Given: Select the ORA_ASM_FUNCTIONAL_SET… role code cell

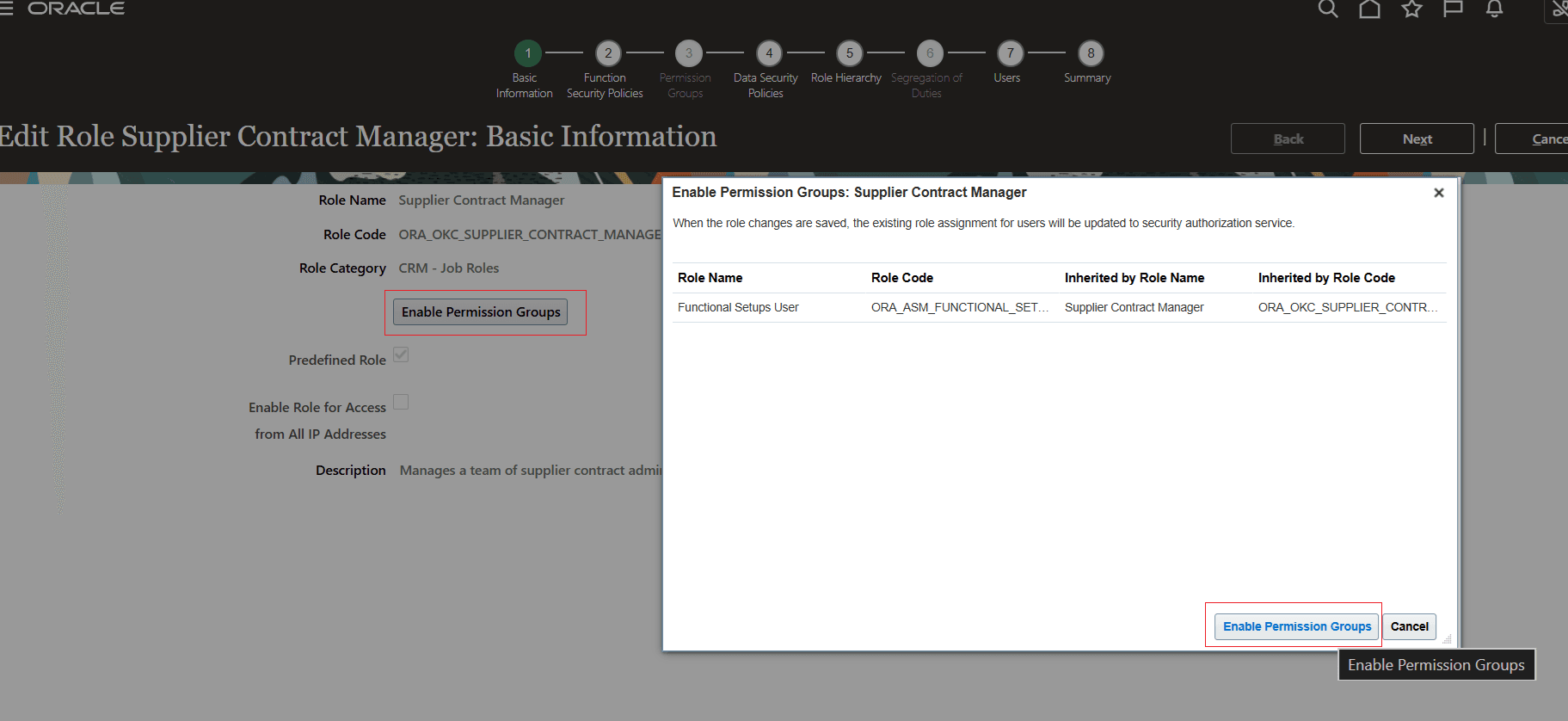Looking at the screenshot, I should pos(960,307).
